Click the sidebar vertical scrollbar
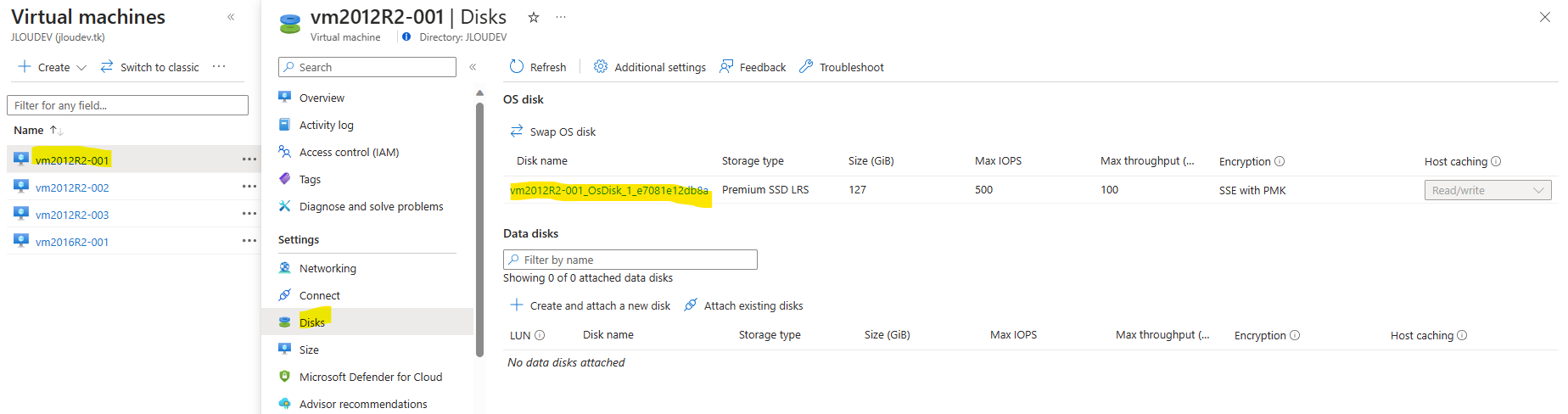Viewport: 1568px width, 414px height. pos(479,229)
